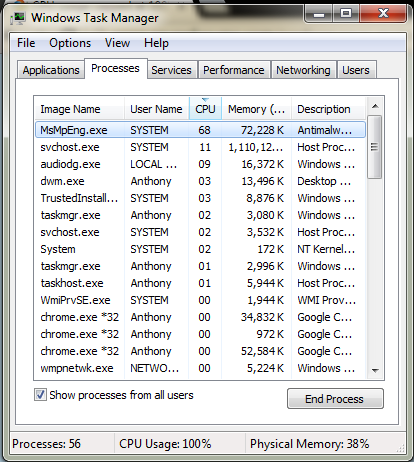Select chrome.exe *32 using 972 K
This screenshot has width=414, height=462.
pos(200,334)
